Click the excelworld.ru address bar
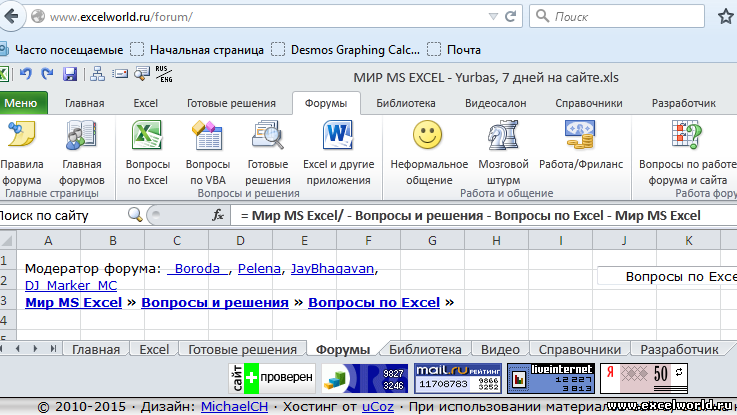Screen dimensions: 737x415 (263, 17)
